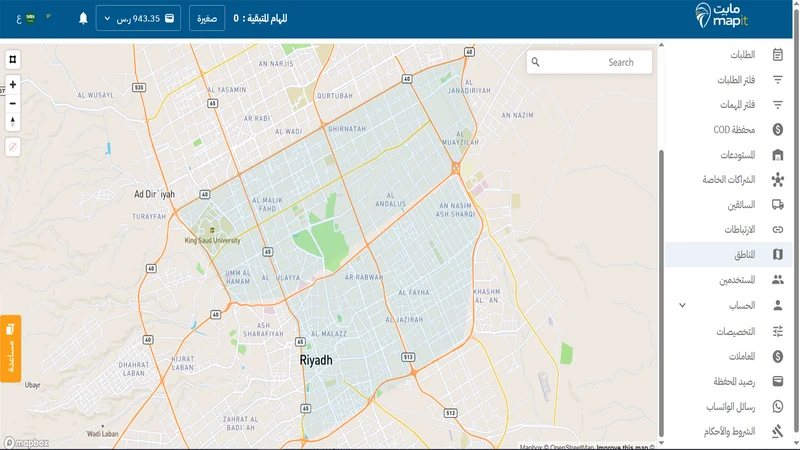Reset map bearing with compass button
Image resolution: width=800 pixels, height=450 pixels.
pos(13,121)
